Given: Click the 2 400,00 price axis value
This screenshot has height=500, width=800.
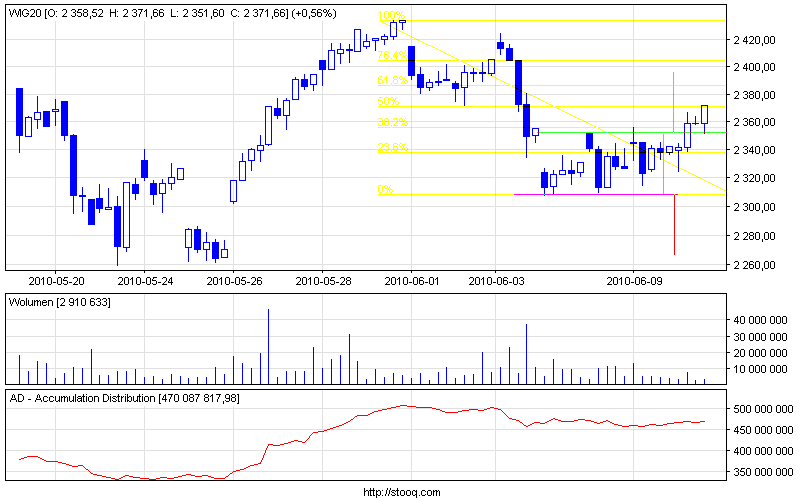Looking at the screenshot, I should click(755, 67).
